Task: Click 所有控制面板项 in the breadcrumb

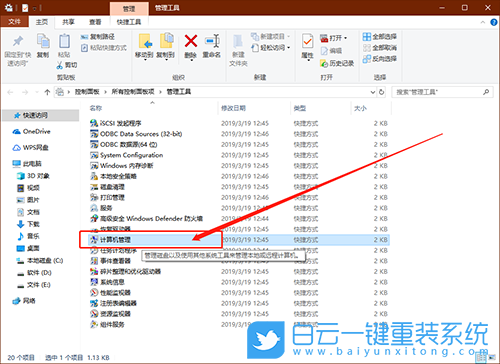Action: [133, 92]
